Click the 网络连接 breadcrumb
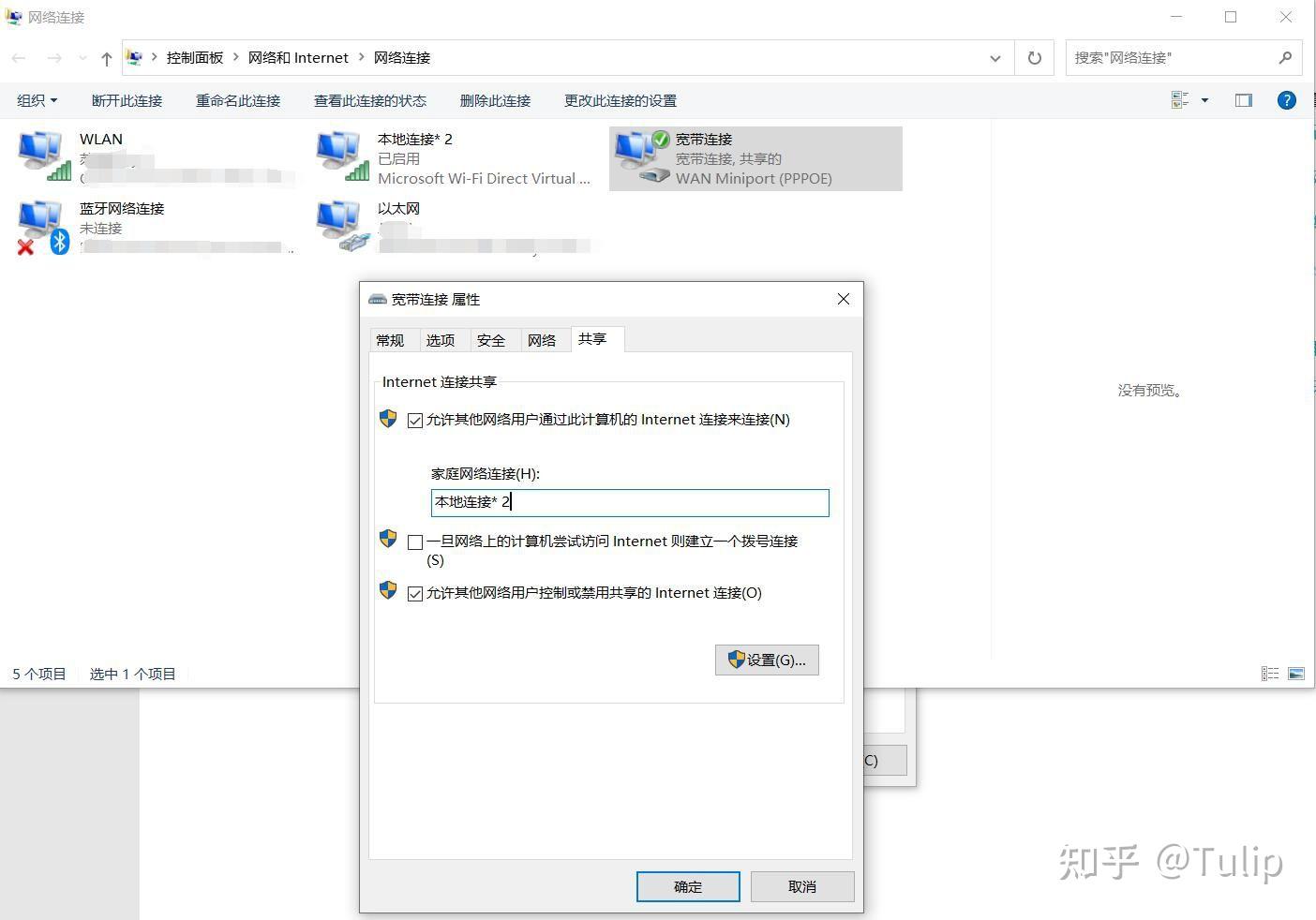The height and width of the screenshot is (920, 1316). click(x=402, y=58)
